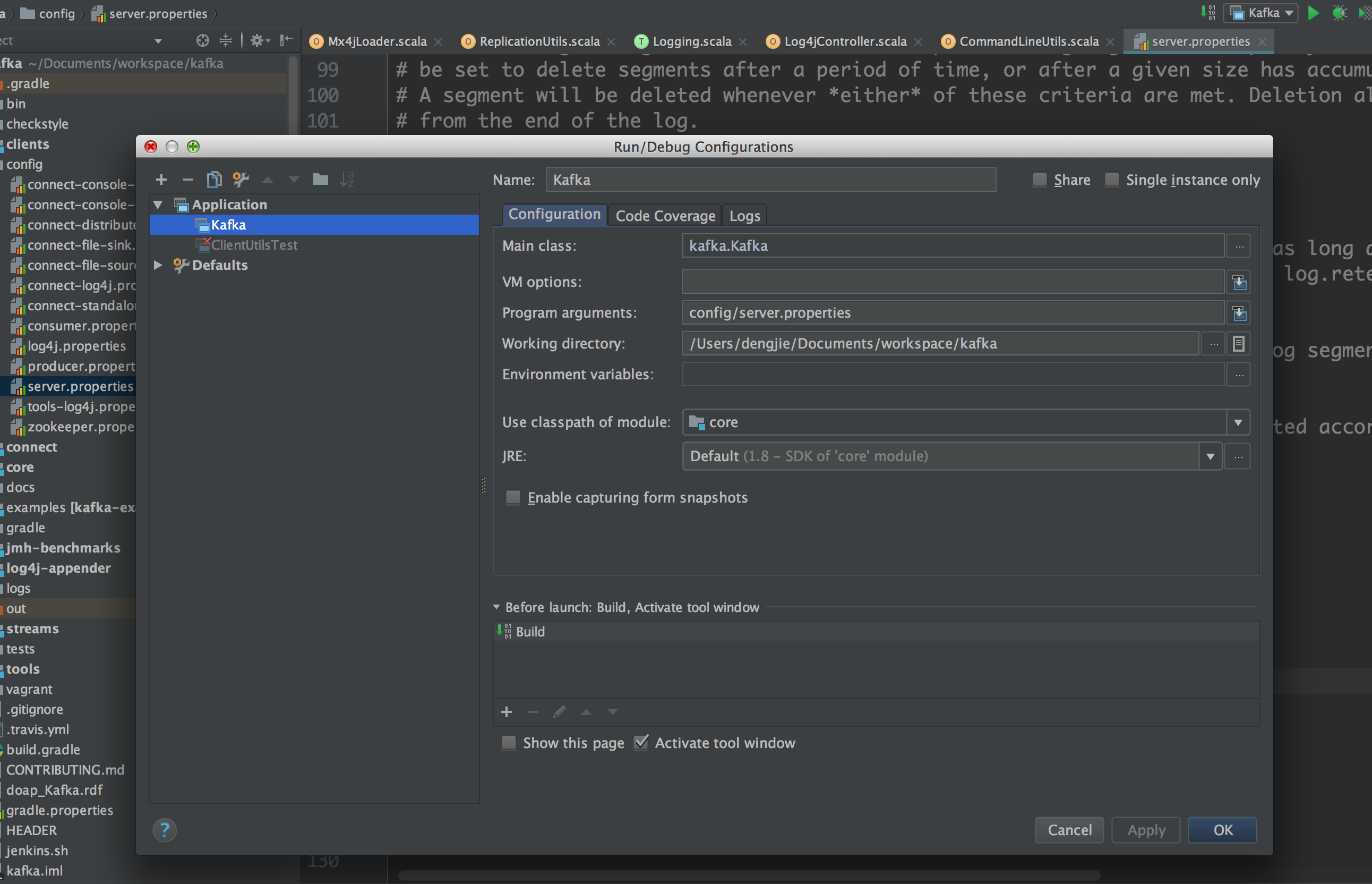
Task: Collapse Before launch section triangle
Action: [497, 607]
